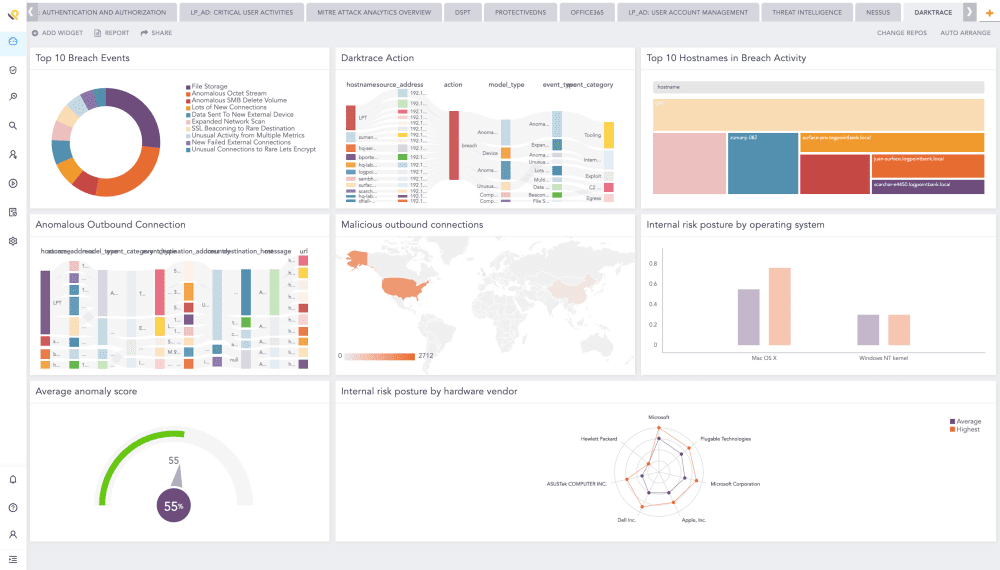Click the United States region on map
This screenshot has height=570, width=1000.
[405, 288]
